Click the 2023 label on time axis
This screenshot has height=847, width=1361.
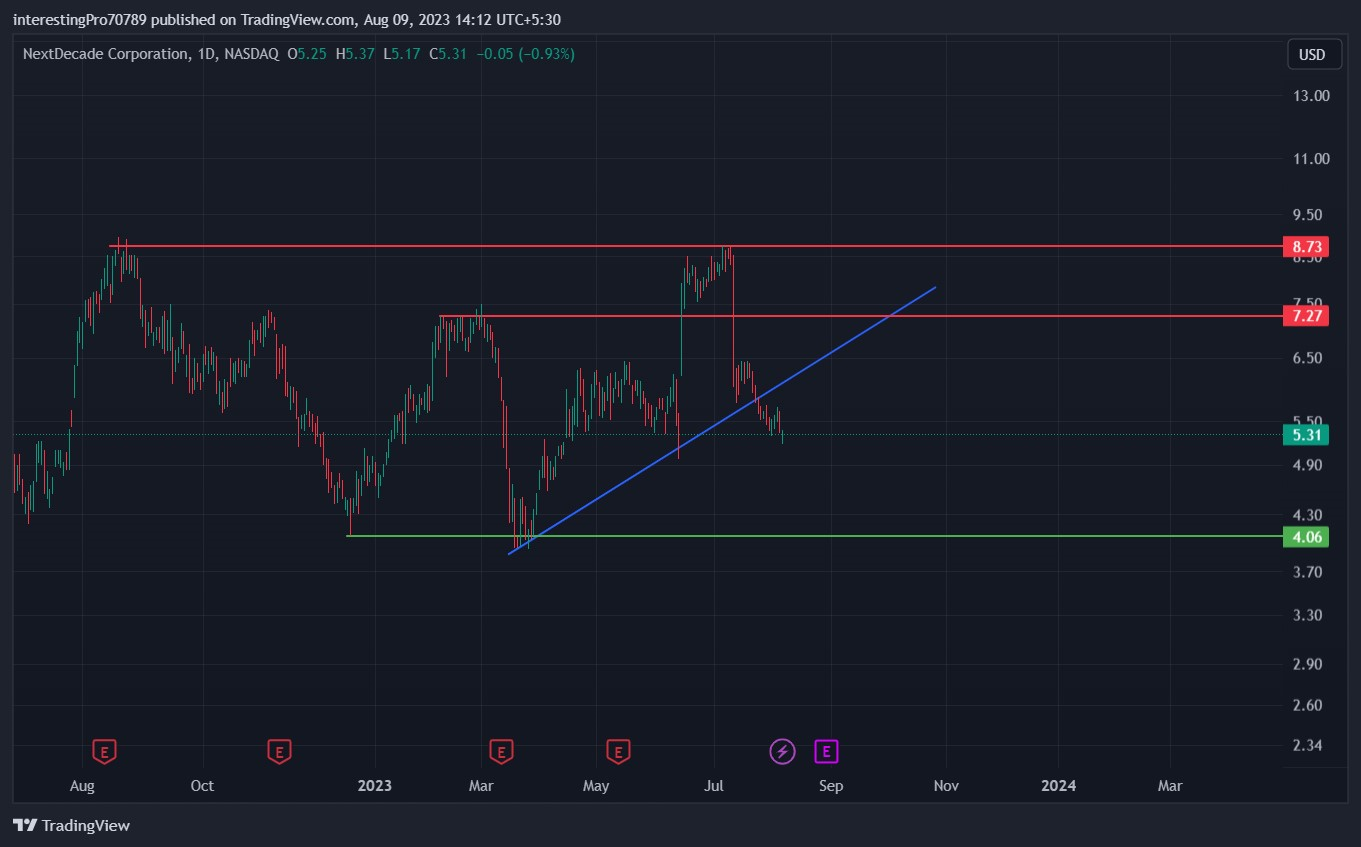point(375,786)
